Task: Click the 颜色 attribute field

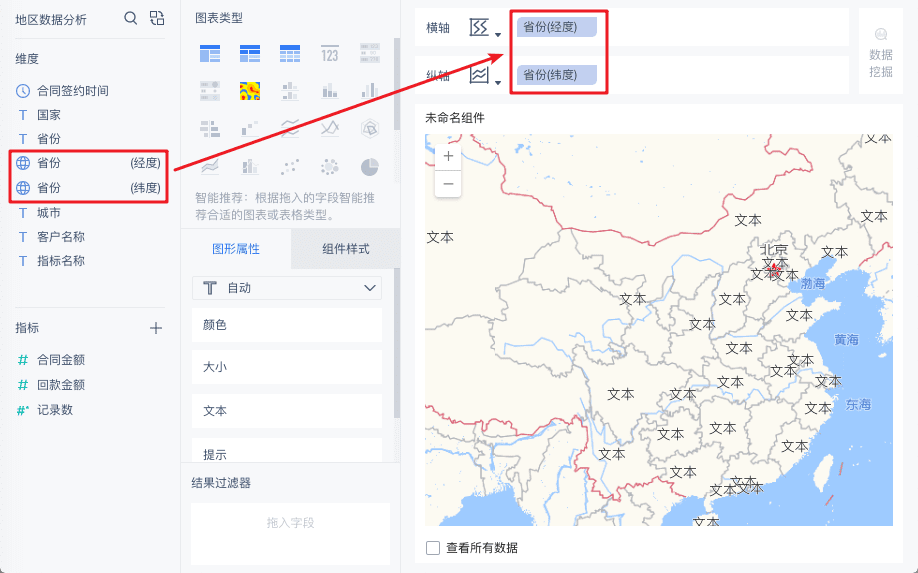Action: click(x=287, y=325)
